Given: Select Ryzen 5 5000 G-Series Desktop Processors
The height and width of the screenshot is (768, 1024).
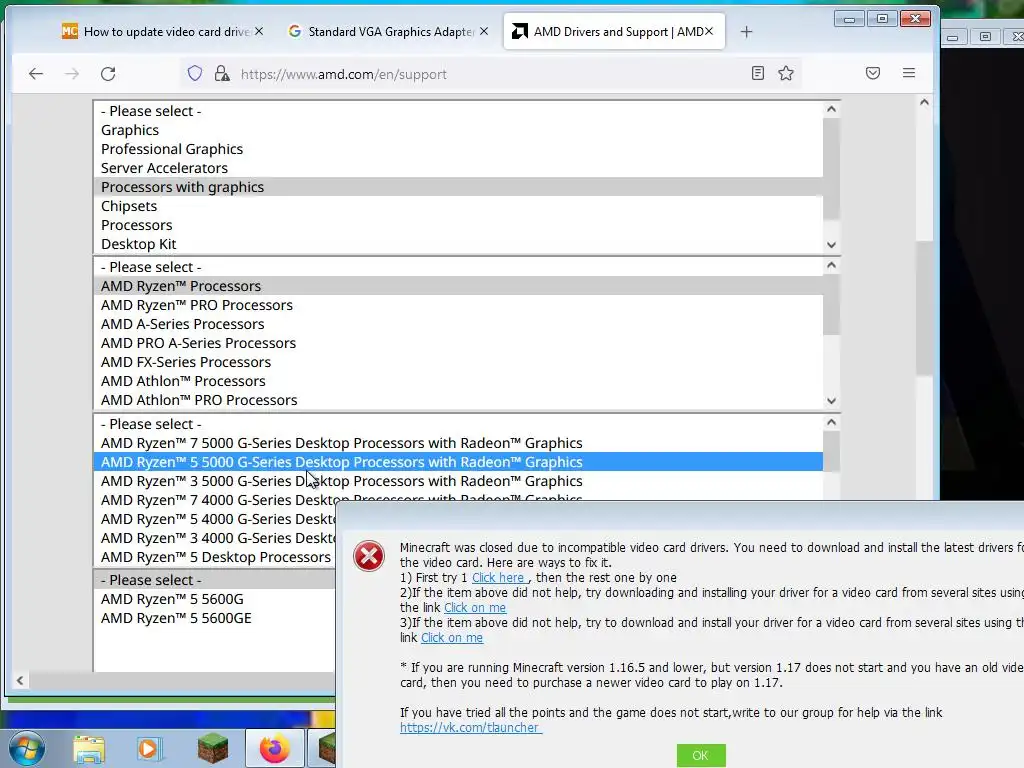Looking at the screenshot, I should [458, 462].
